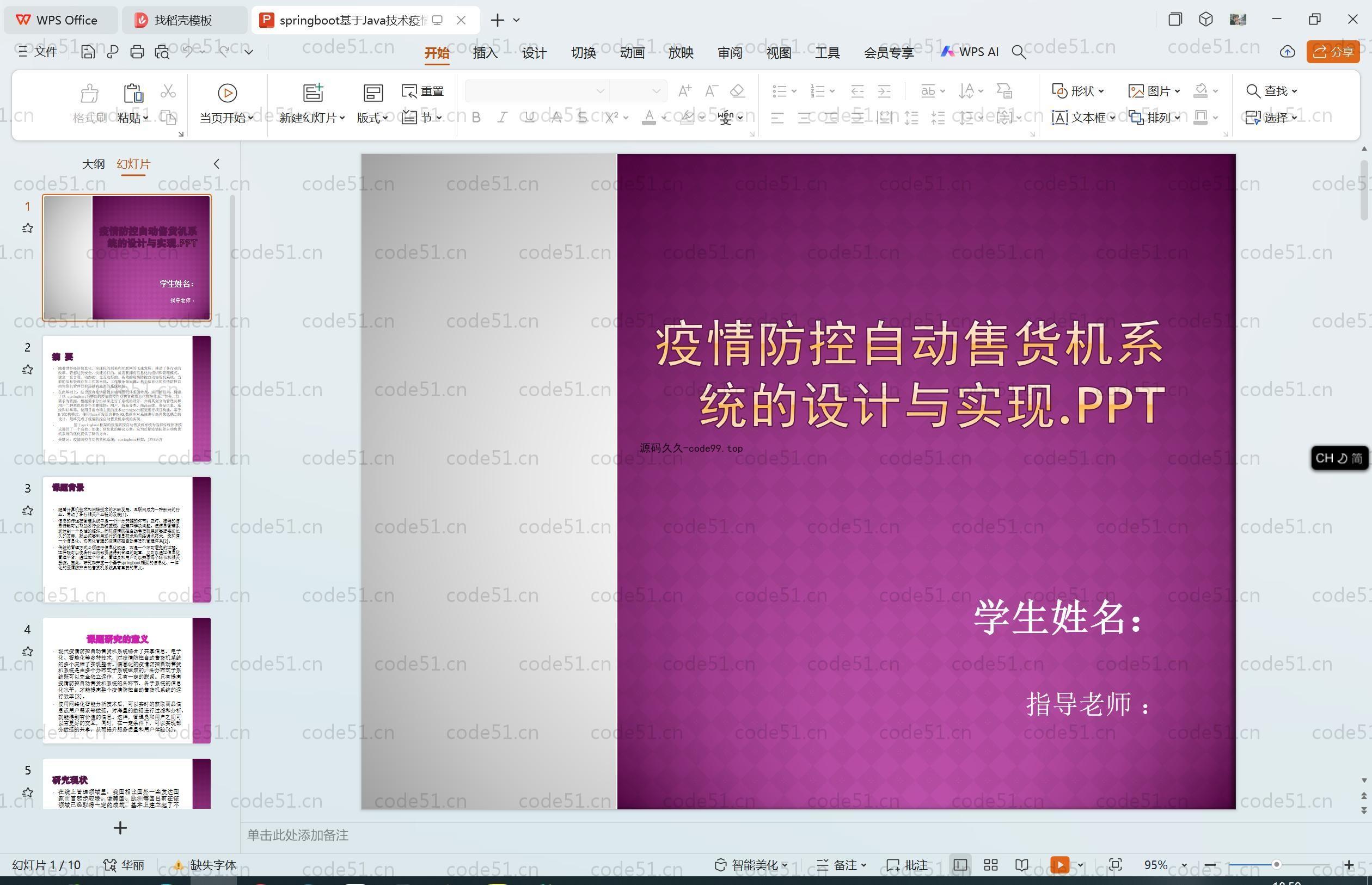Click the cloud upload icon
1372x885 pixels.
tap(1288, 52)
